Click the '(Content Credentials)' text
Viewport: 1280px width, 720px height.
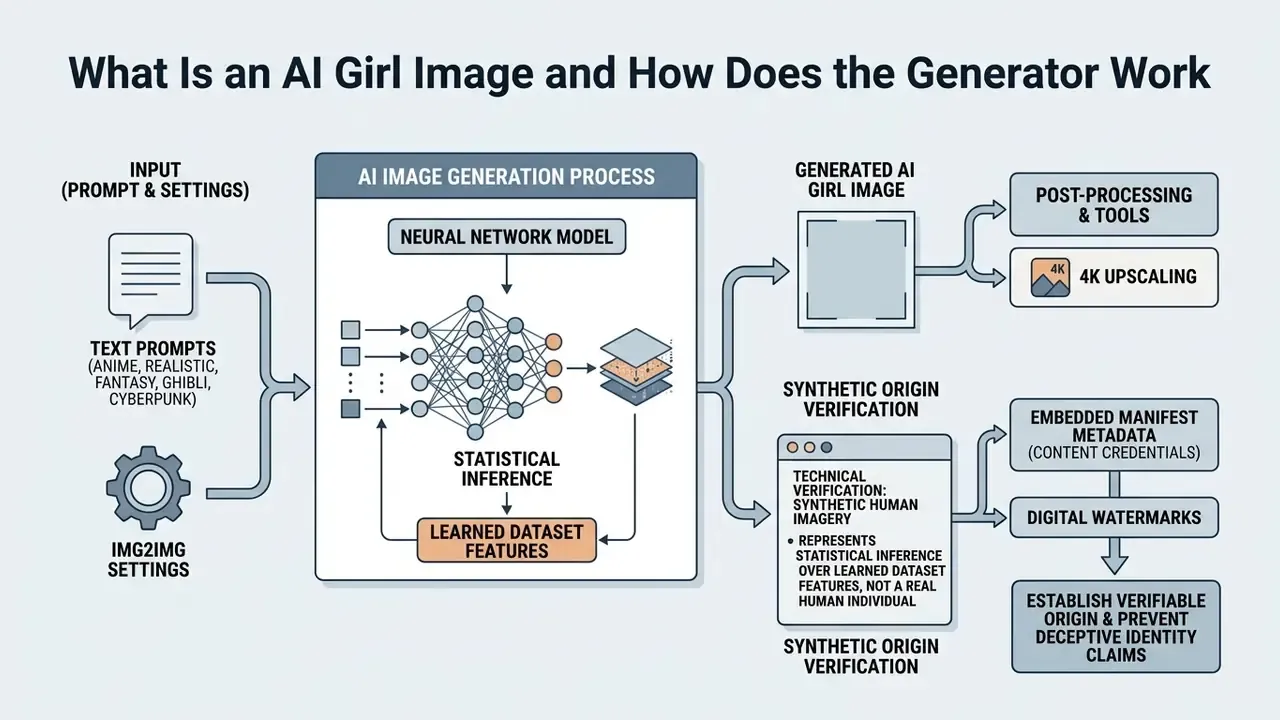click(x=1113, y=453)
